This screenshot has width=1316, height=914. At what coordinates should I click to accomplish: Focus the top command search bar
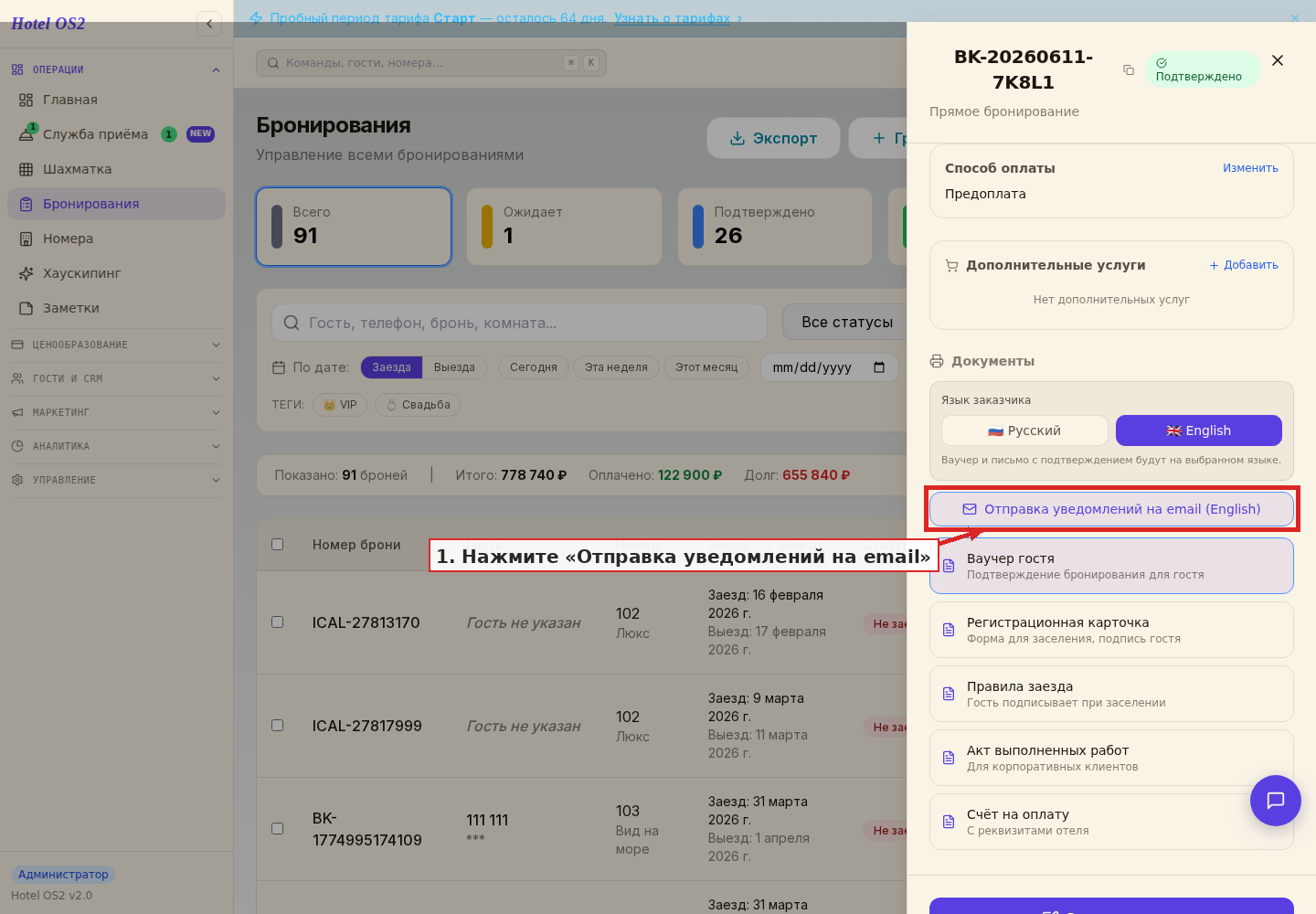(x=431, y=63)
